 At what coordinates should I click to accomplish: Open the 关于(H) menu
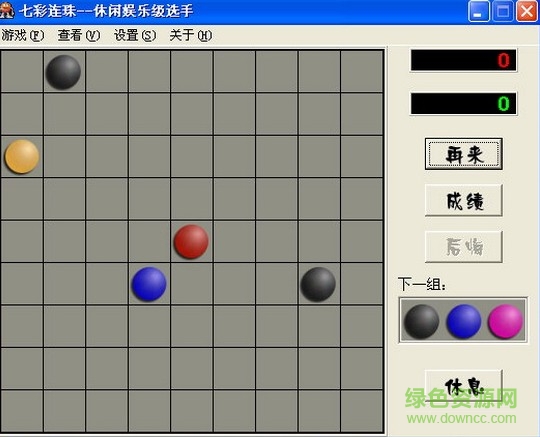[191, 35]
